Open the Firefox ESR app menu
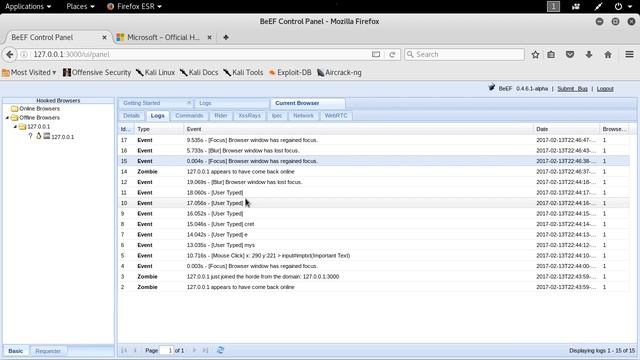The width and height of the screenshot is (640, 360). click(134, 6)
